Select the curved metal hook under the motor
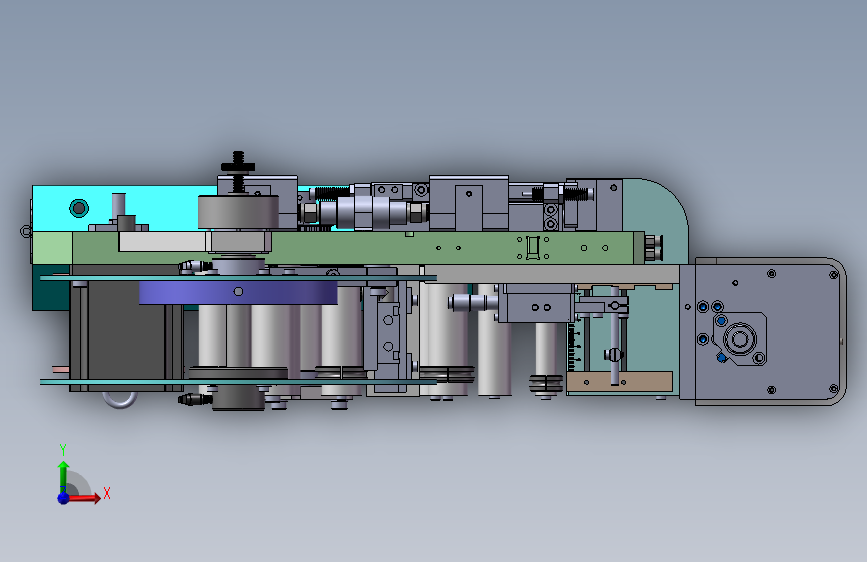 119,399
